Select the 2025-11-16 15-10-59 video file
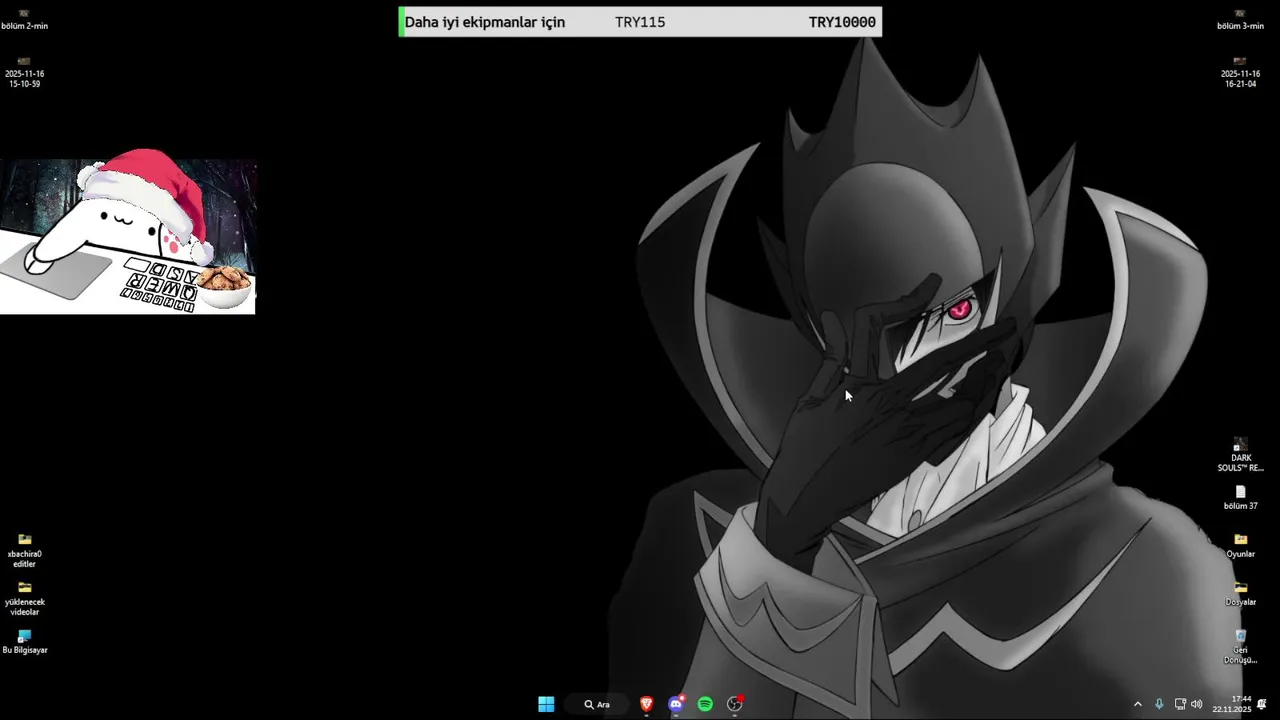Image resolution: width=1280 pixels, height=720 pixels. click(x=24, y=73)
